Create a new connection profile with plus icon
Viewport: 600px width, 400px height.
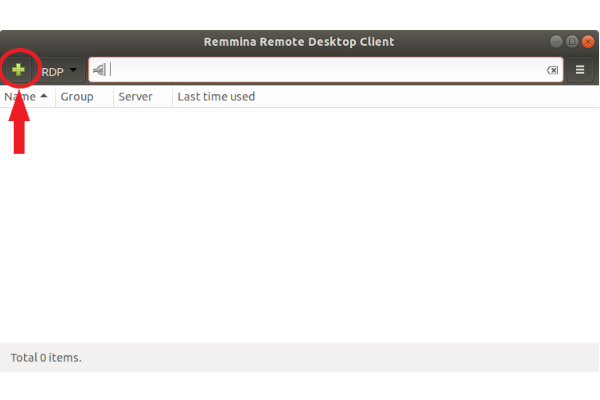[18, 70]
